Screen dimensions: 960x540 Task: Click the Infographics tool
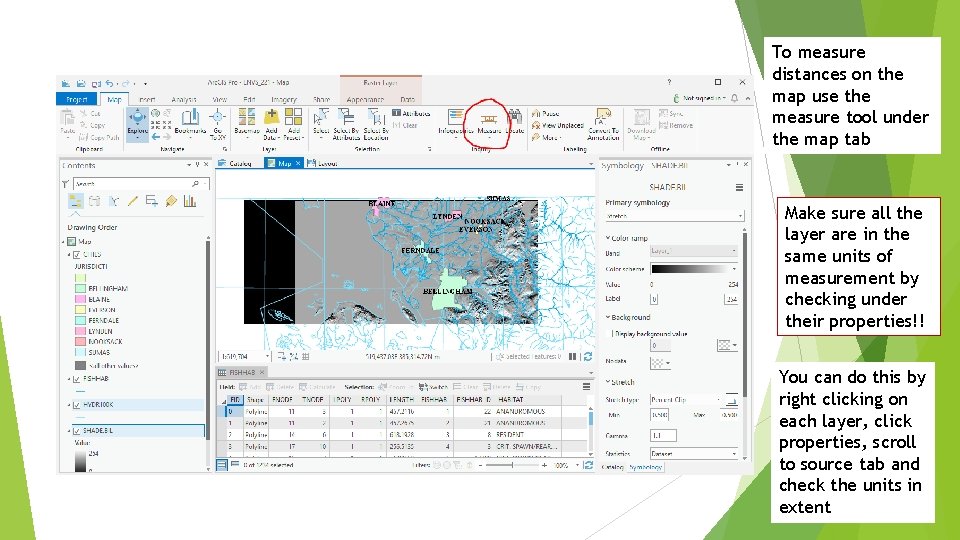pyautogui.click(x=455, y=122)
